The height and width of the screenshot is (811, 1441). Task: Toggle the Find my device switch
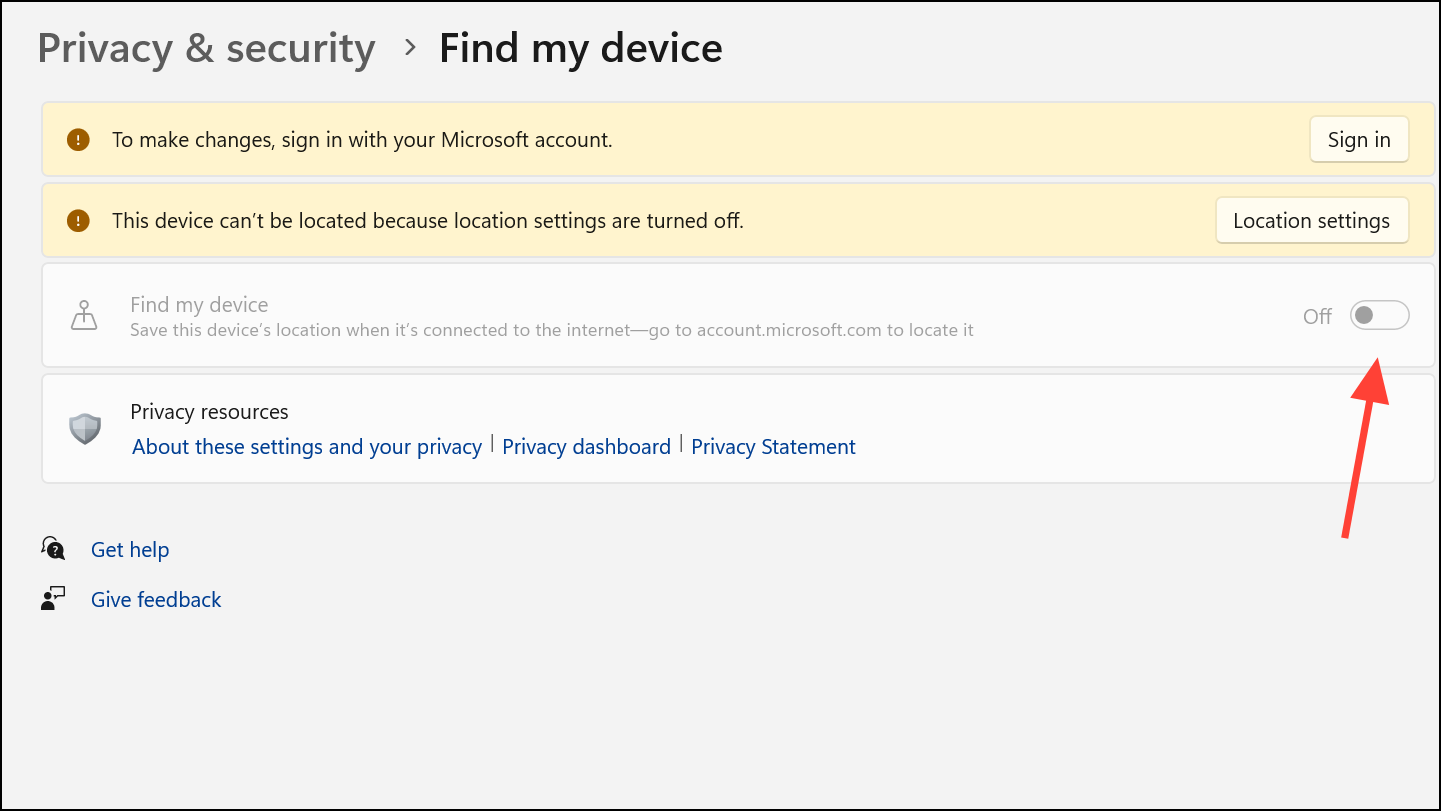pyautogui.click(x=1379, y=316)
